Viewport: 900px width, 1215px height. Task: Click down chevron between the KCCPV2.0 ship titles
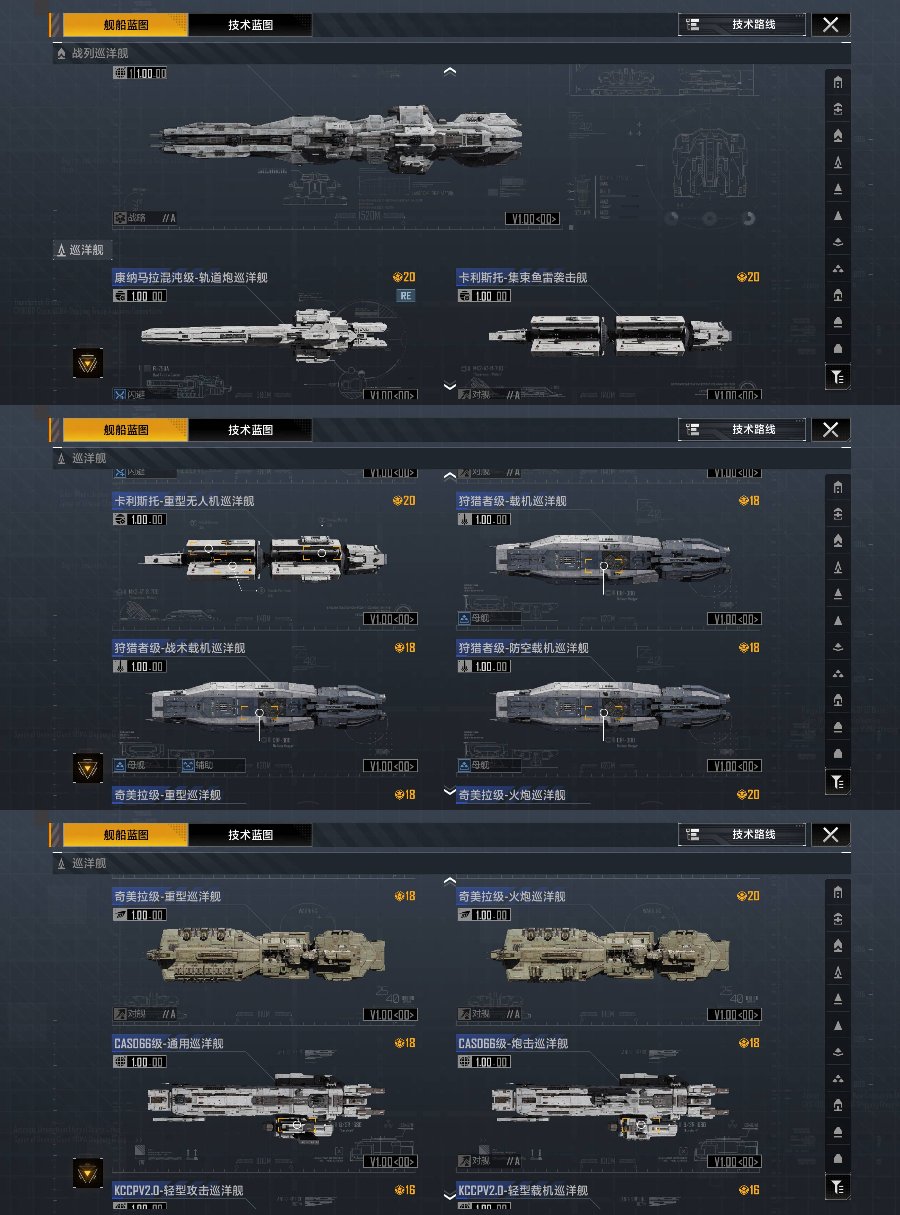pos(449,1195)
